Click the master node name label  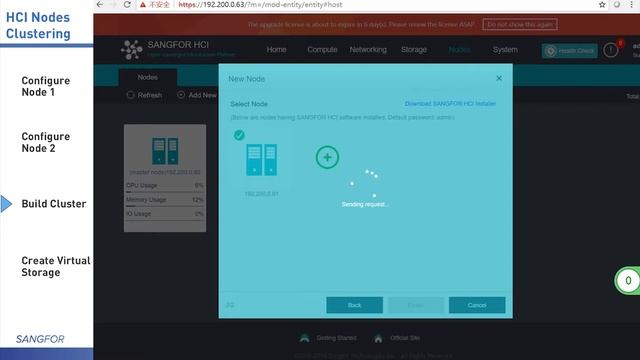(x=165, y=172)
